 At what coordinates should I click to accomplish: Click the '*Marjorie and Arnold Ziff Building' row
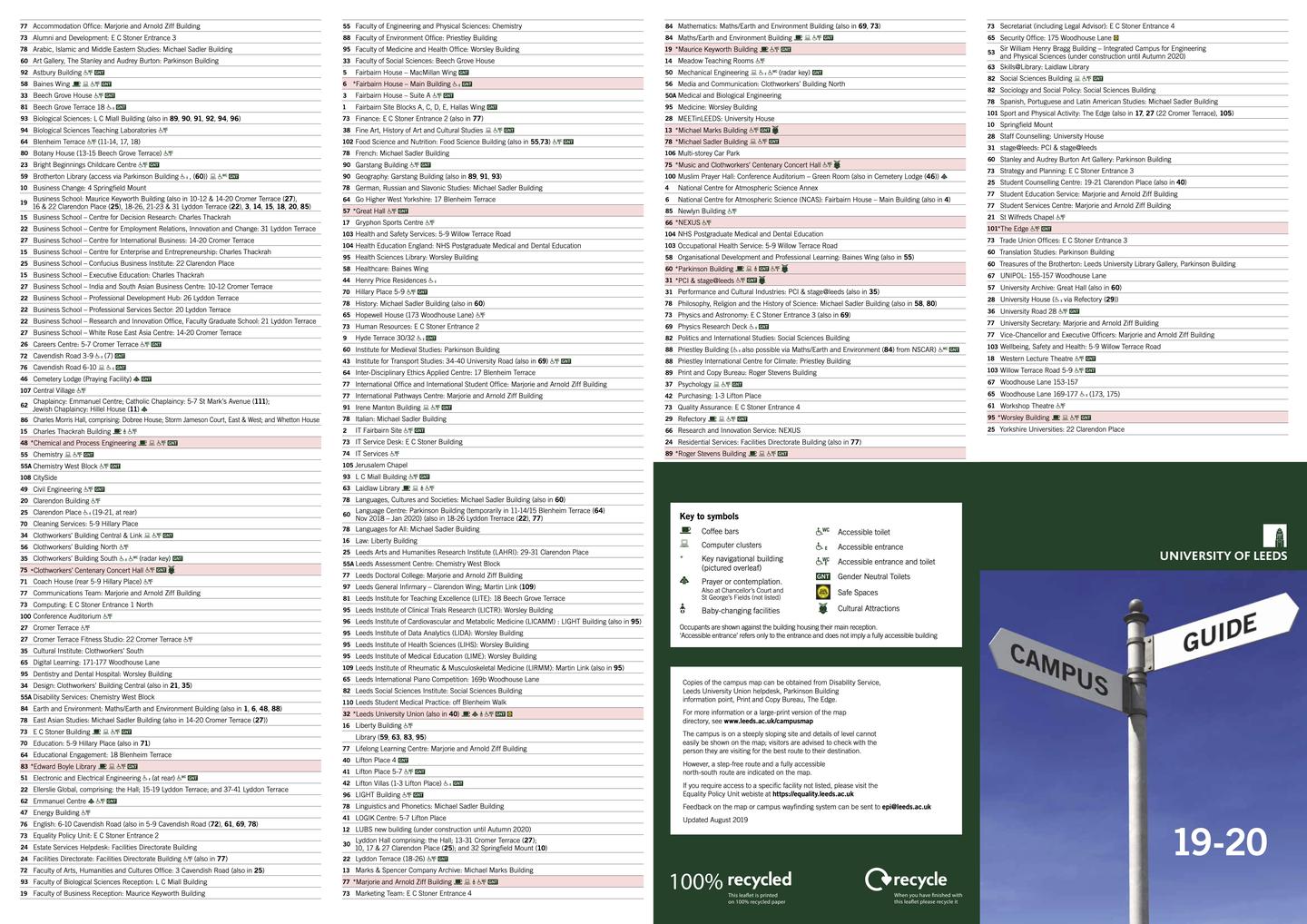coord(492,881)
